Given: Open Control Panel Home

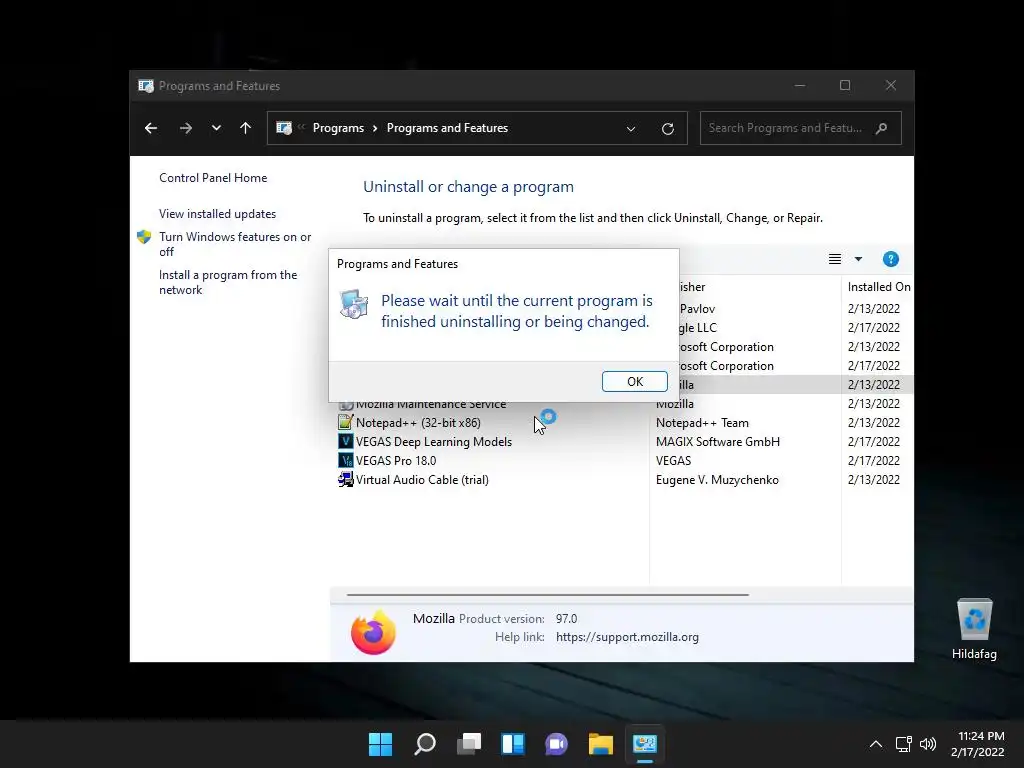Looking at the screenshot, I should (213, 178).
